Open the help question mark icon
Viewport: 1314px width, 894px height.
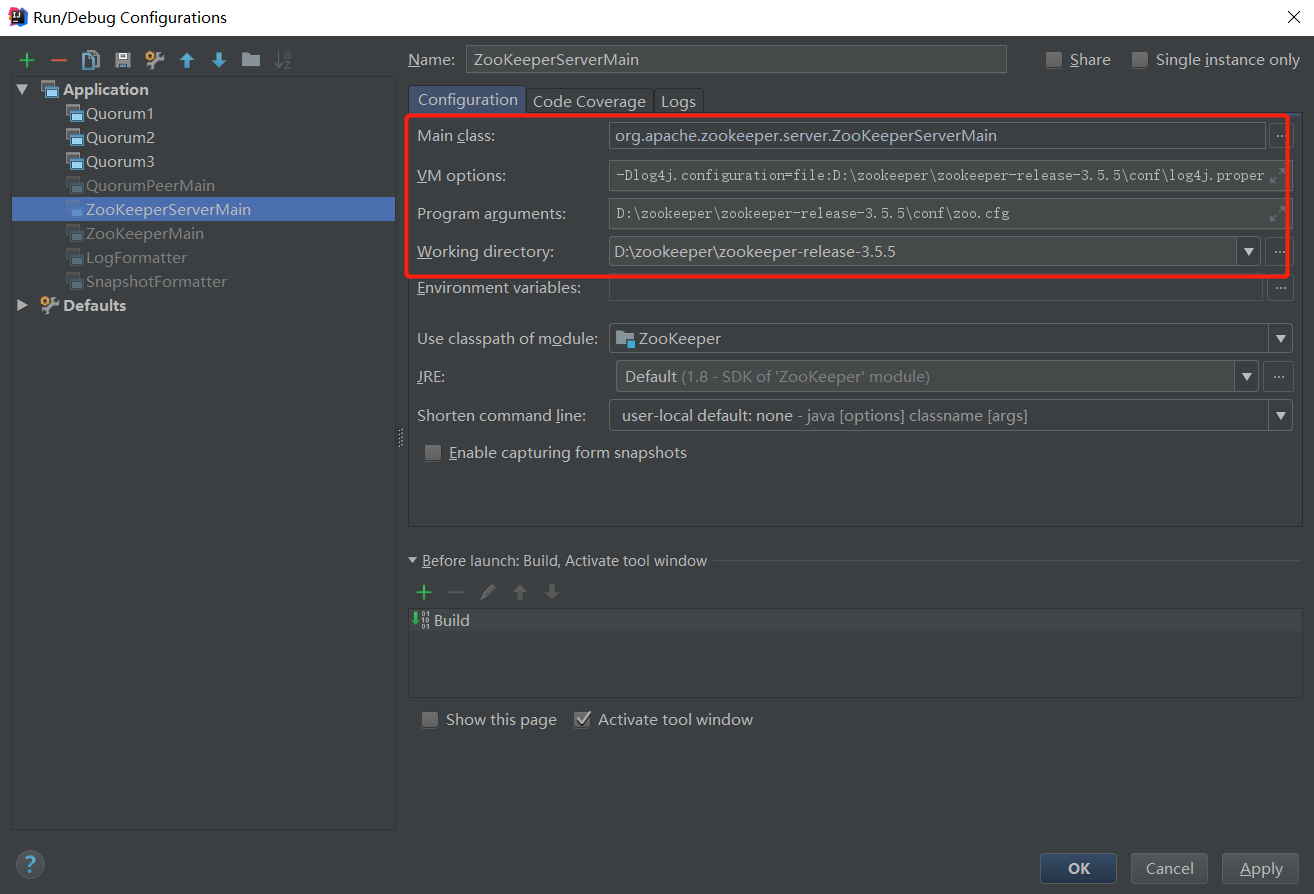tap(30, 864)
